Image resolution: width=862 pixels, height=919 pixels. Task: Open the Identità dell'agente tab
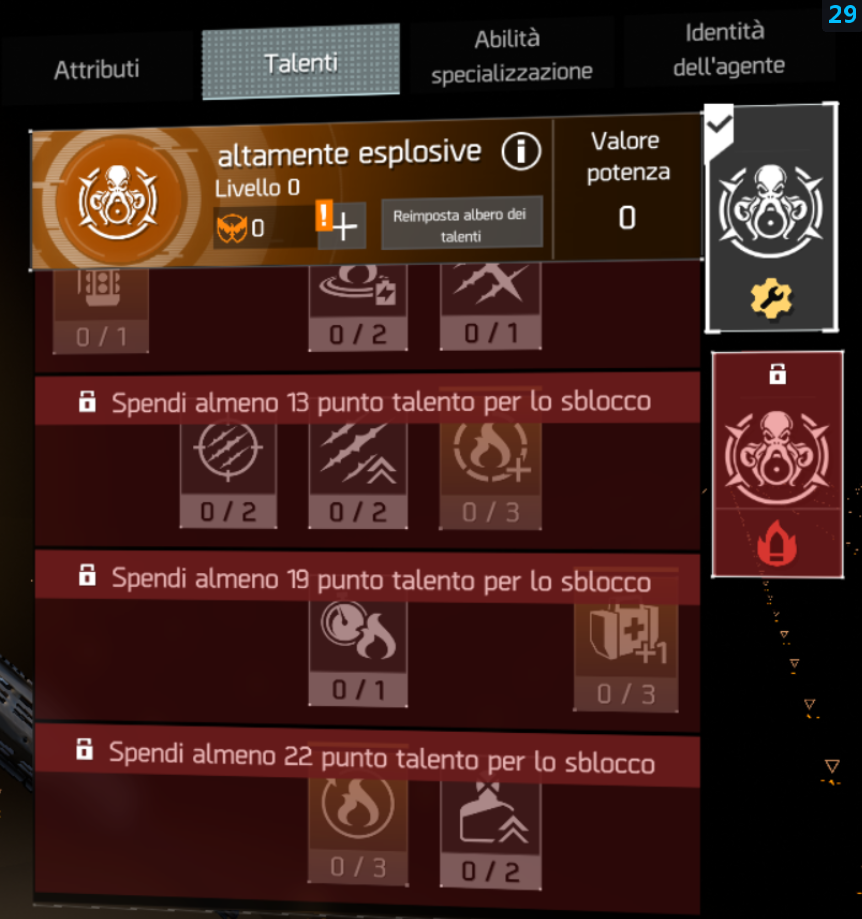pyautogui.click(x=728, y=49)
